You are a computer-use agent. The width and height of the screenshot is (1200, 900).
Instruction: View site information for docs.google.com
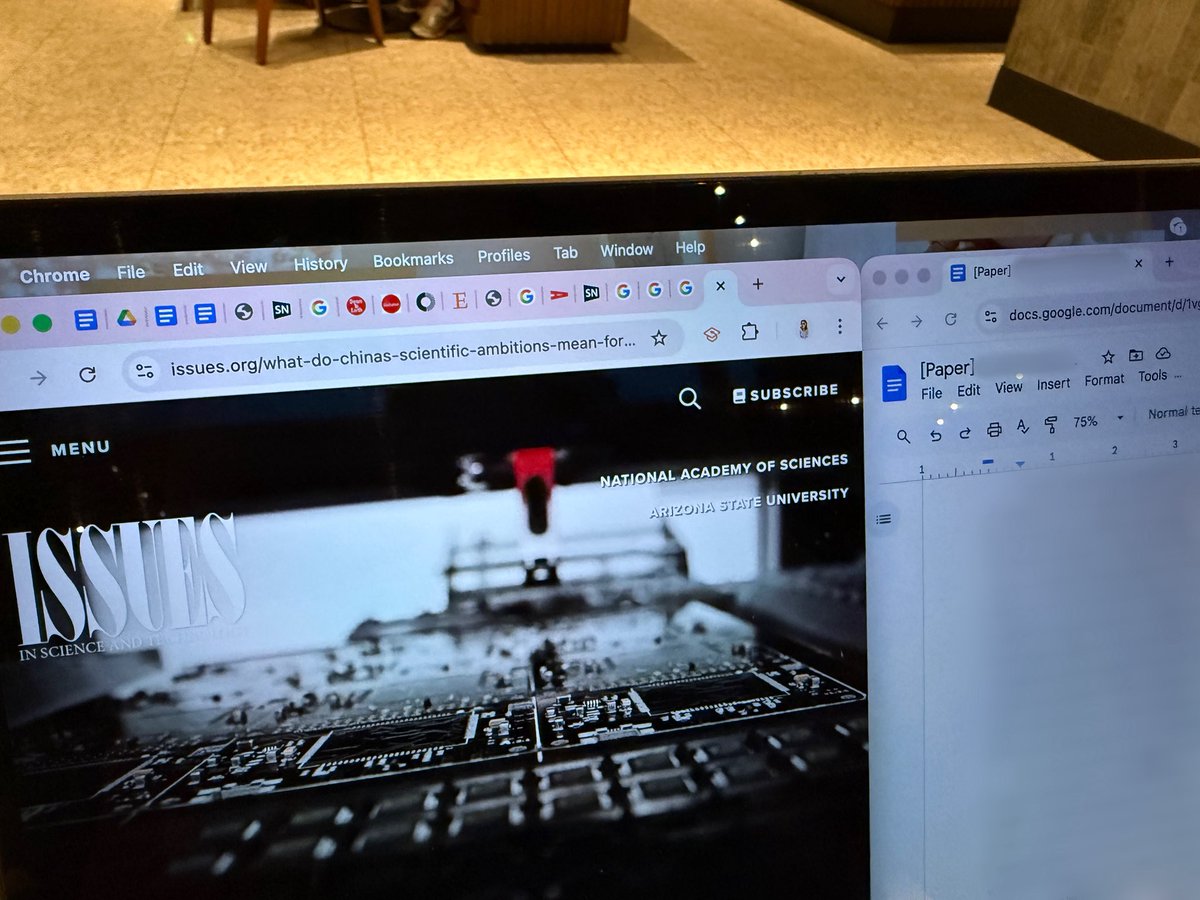point(990,316)
